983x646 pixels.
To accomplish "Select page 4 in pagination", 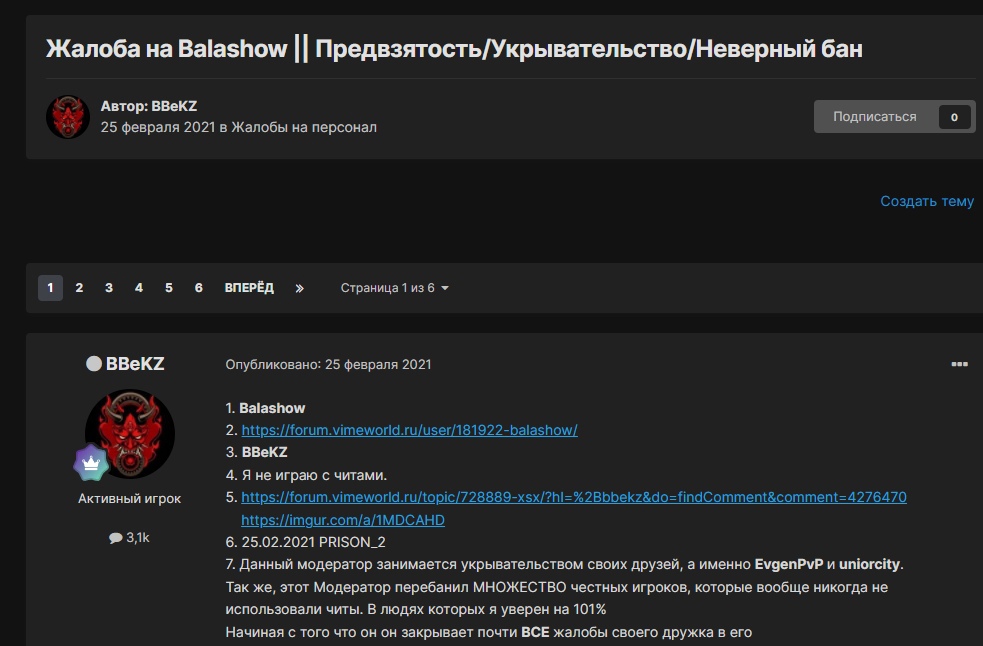I will (x=139, y=288).
